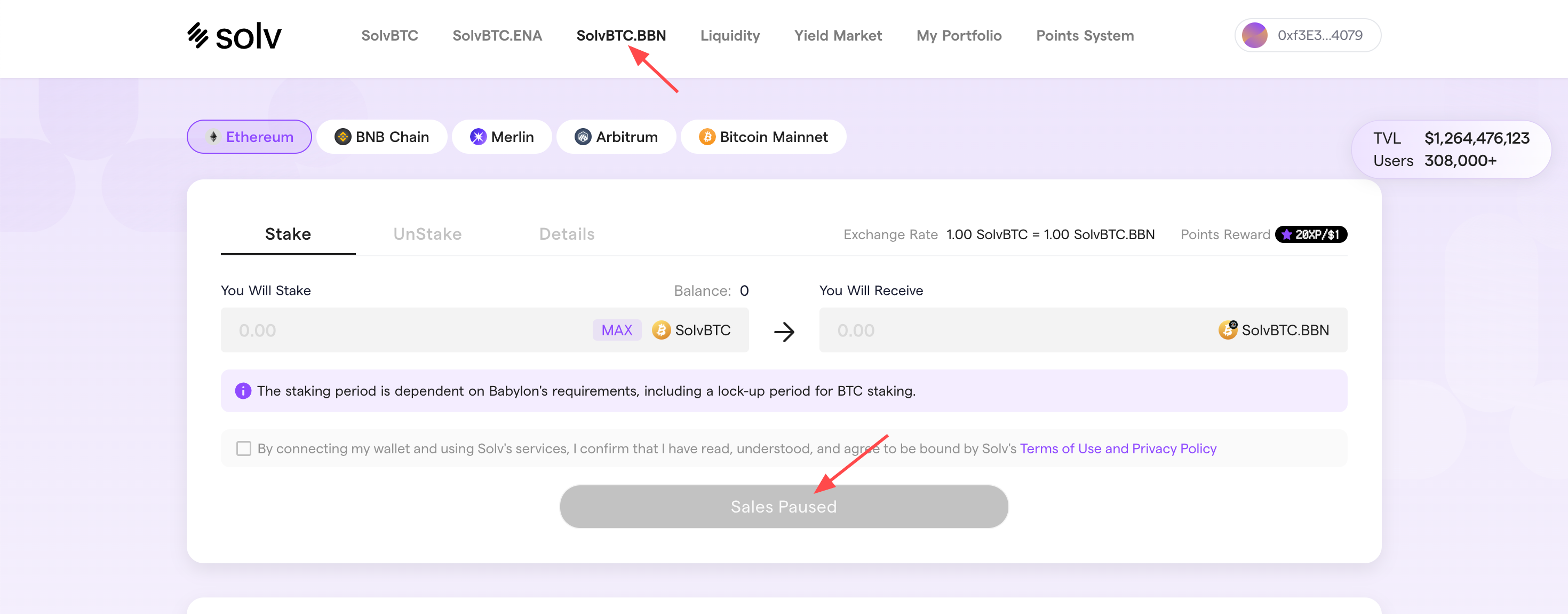Select the Merlin network
Screen dimensions: 1568x614
click(x=502, y=137)
